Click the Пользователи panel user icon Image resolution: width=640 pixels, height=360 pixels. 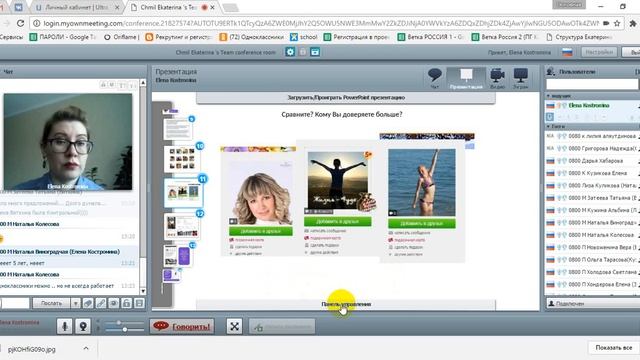click(x=551, y=71)
